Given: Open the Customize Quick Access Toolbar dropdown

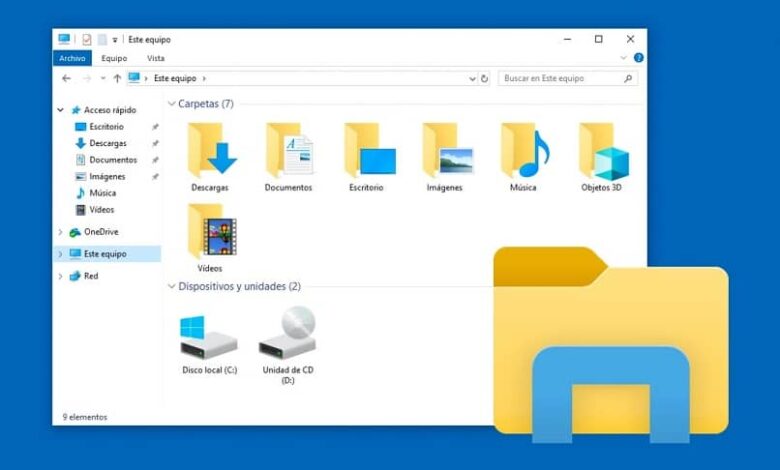Looking at the screenshot, I should tap(115, 40).
